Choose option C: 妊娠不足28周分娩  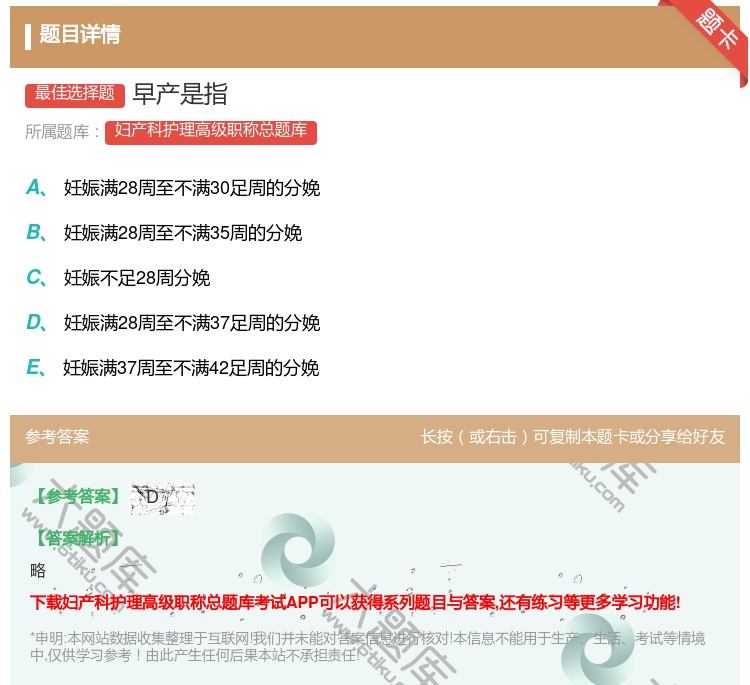(x=118, y=277)
